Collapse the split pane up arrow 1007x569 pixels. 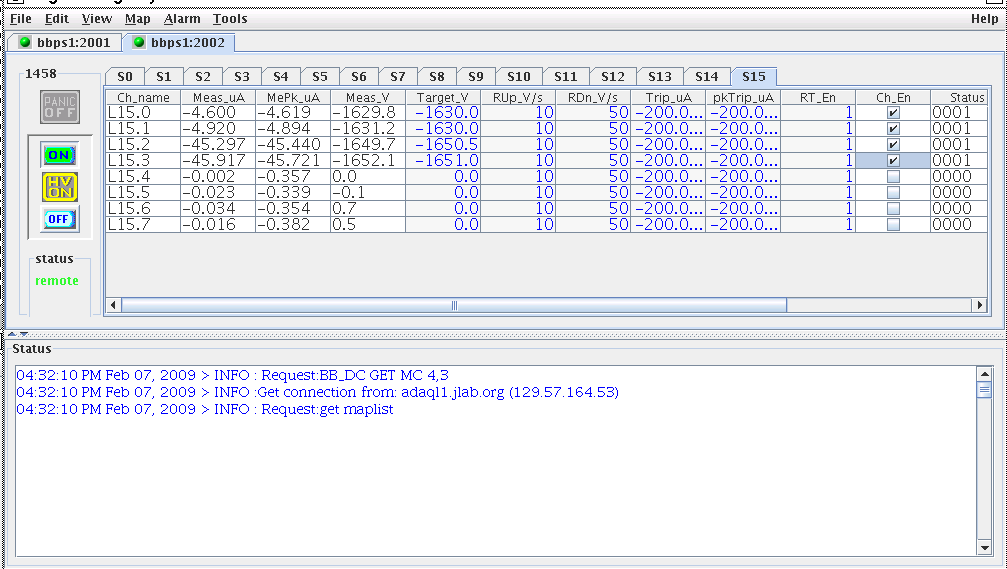tap(12, 334)
